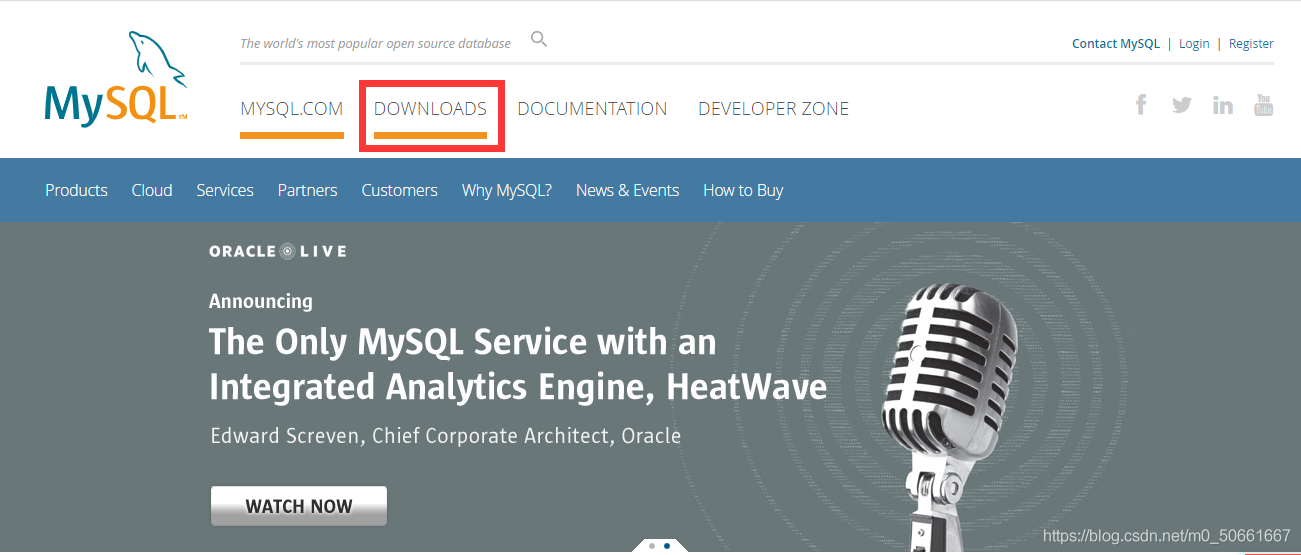Image resolution: width=1301 pixels, height=555 pixels.
Task: Open the Twitter bird icon
Action: [1182, 105]
